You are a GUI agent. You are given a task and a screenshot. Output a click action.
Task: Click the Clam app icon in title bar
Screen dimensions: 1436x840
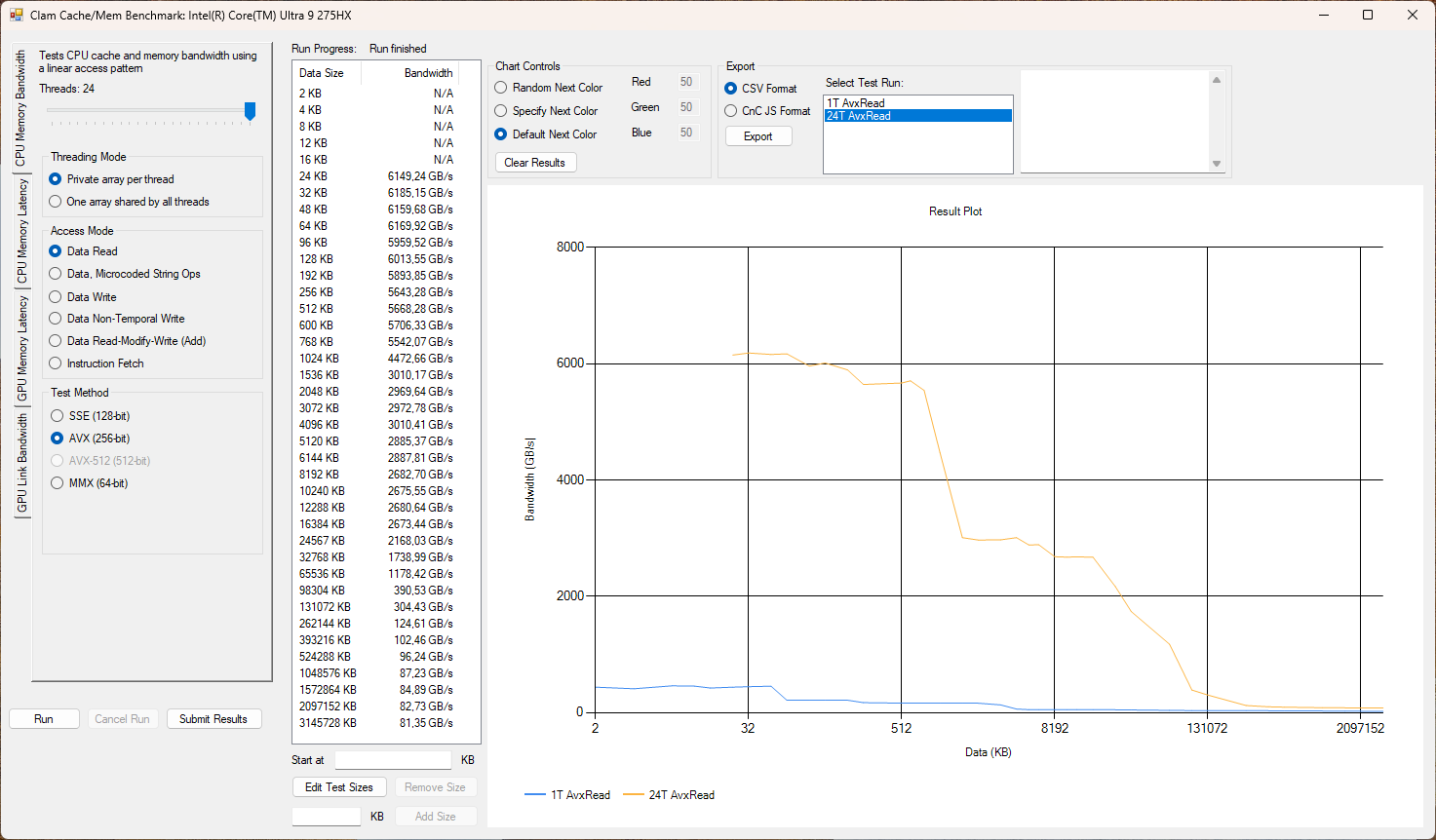16,16
